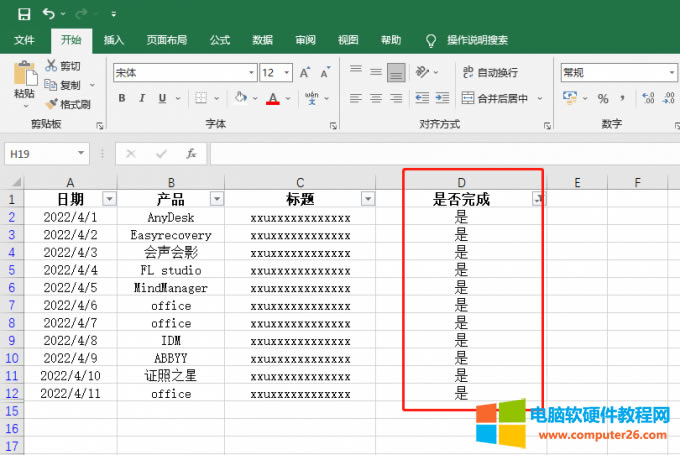Switch to the 数据 (Data) tab
Viewport: 680px width, 455px height.
[x=262, y=40]
